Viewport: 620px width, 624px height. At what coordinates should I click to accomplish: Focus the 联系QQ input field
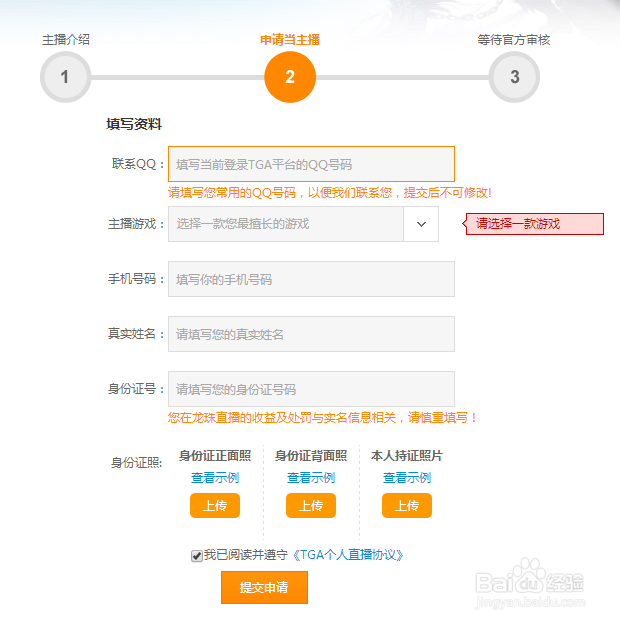311,164
